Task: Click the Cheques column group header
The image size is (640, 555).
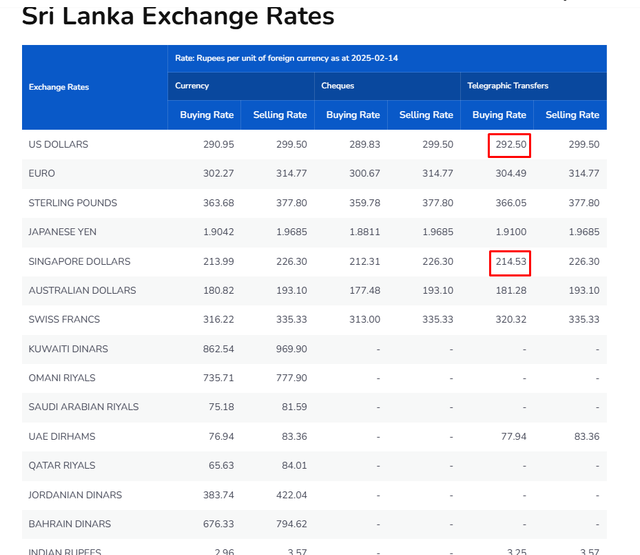Action: [338, 86]
